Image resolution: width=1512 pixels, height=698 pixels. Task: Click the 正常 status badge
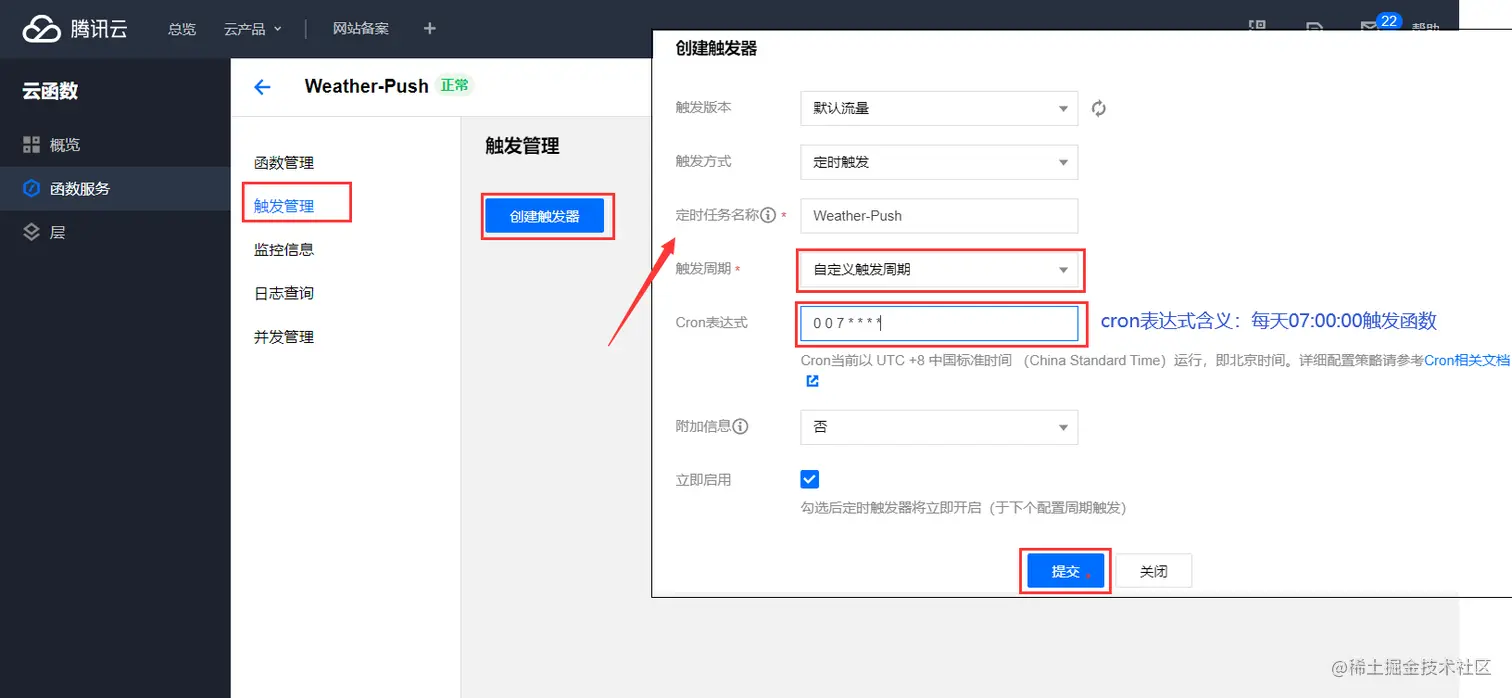(x=455, y=86)
